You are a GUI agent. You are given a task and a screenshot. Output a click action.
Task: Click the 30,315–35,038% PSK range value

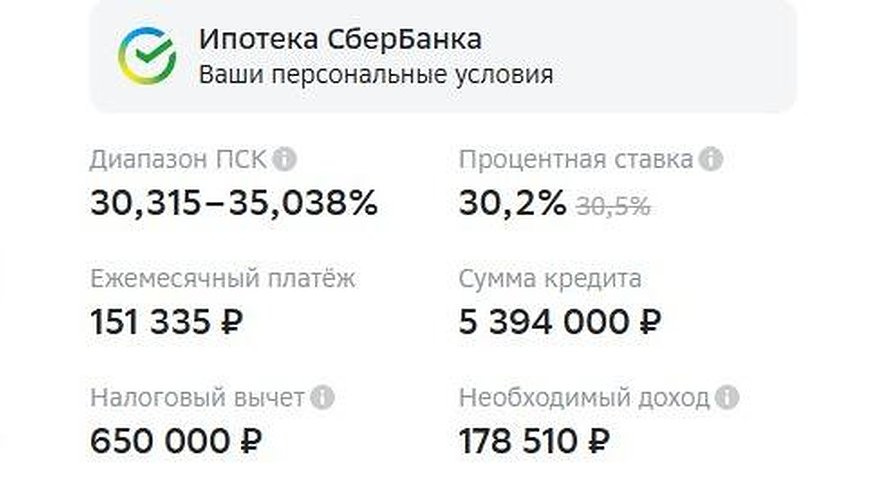234,203
